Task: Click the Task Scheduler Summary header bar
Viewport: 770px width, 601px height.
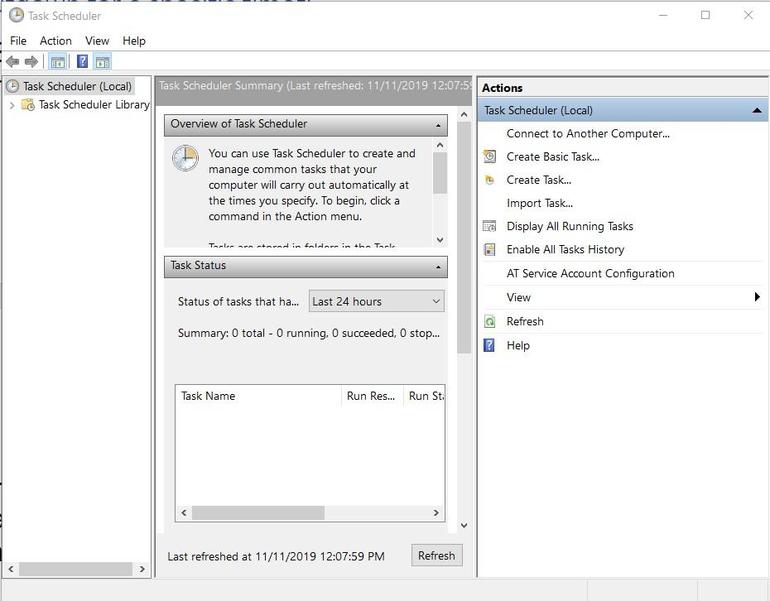Action: coord(313,91)
